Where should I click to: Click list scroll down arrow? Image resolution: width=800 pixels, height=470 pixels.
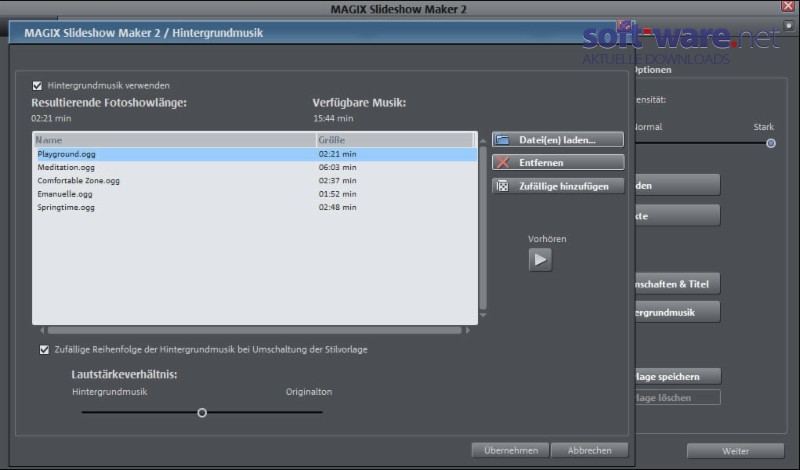(483, 315)
